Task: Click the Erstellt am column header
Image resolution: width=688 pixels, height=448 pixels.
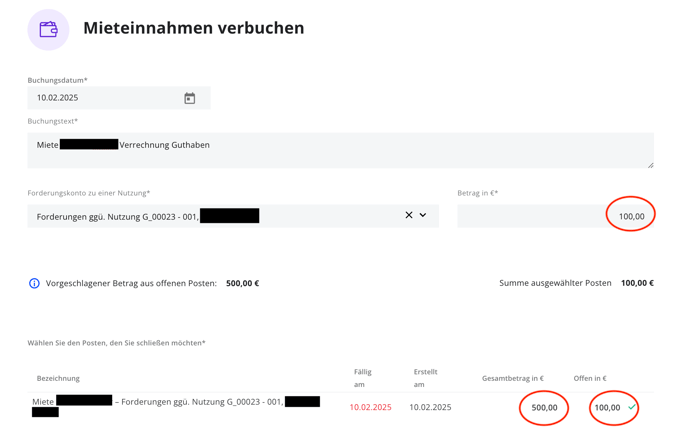Action: pyautogui.click(x=425, y=378)
